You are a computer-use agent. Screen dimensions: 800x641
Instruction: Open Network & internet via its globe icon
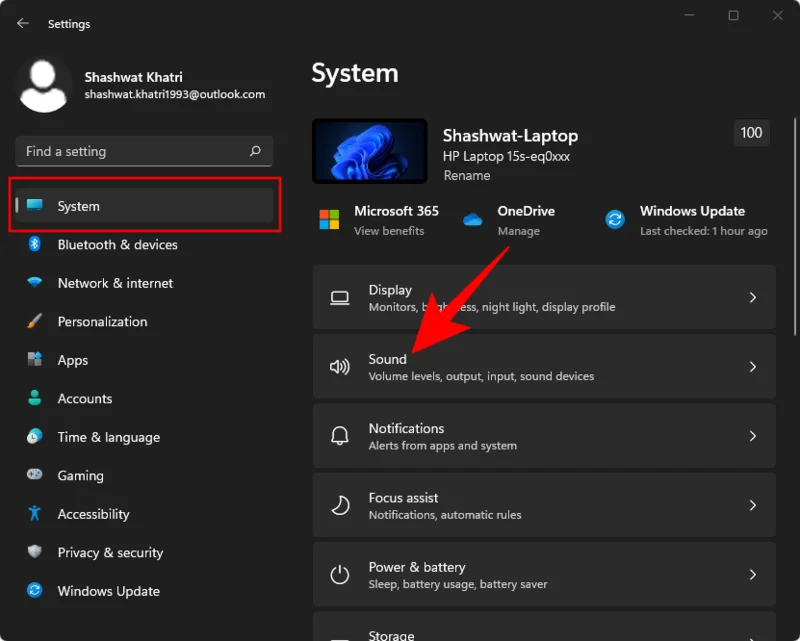(34, 283)
